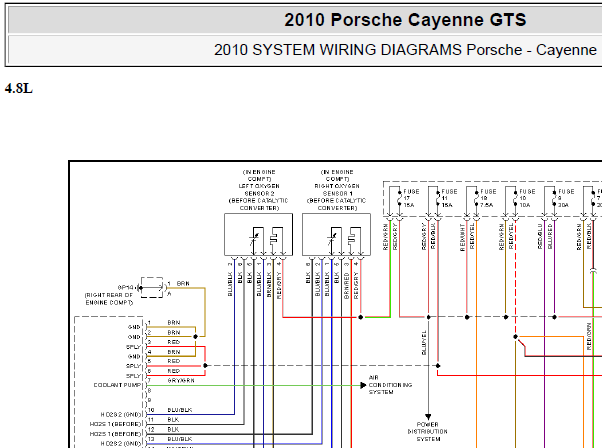Viewport: 602px width, 448px height.
Task: Click the 'BRN' label next to the SP1A connector
Action: 183,283
